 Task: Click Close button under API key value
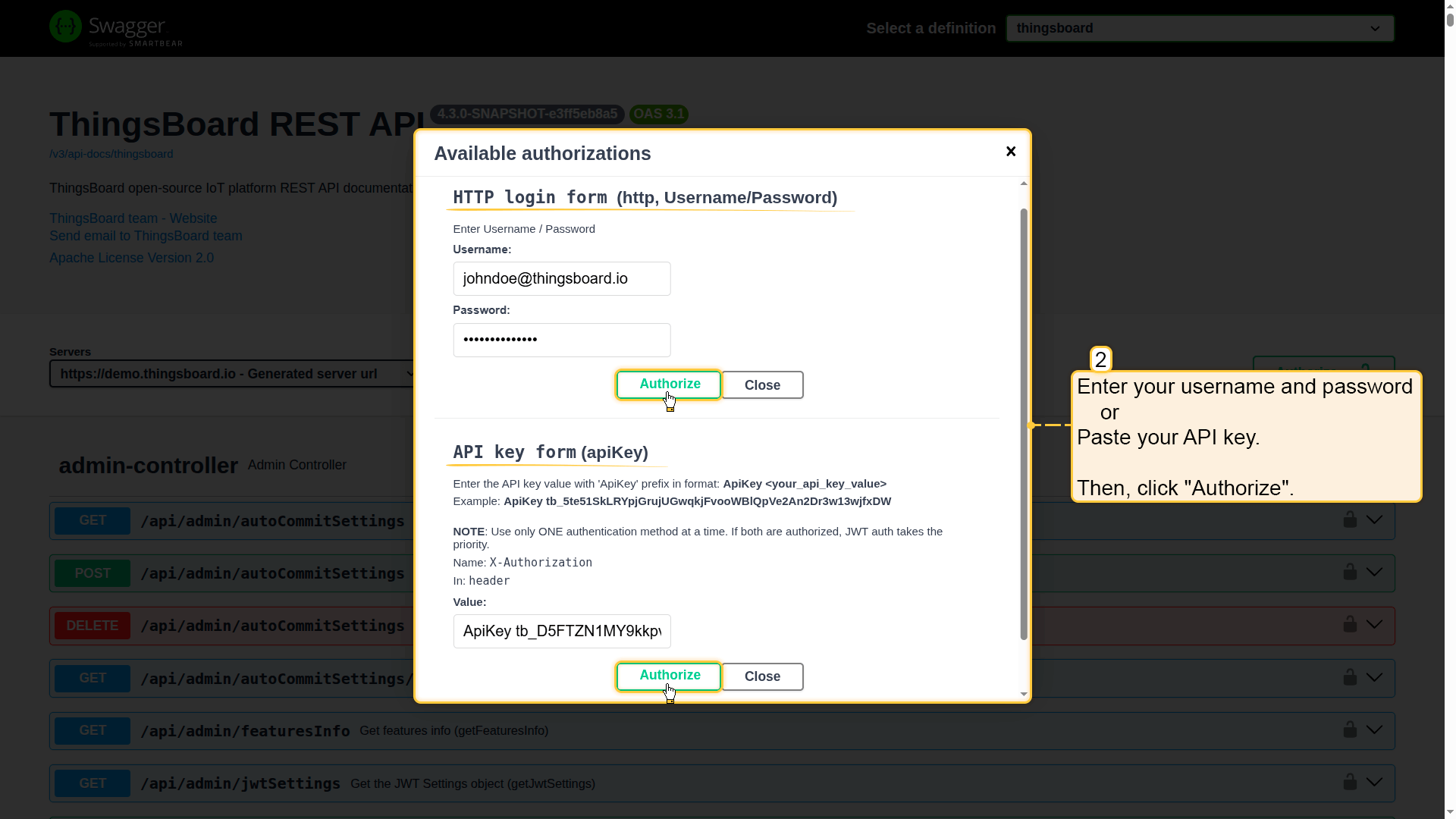[x=762, y=676]
